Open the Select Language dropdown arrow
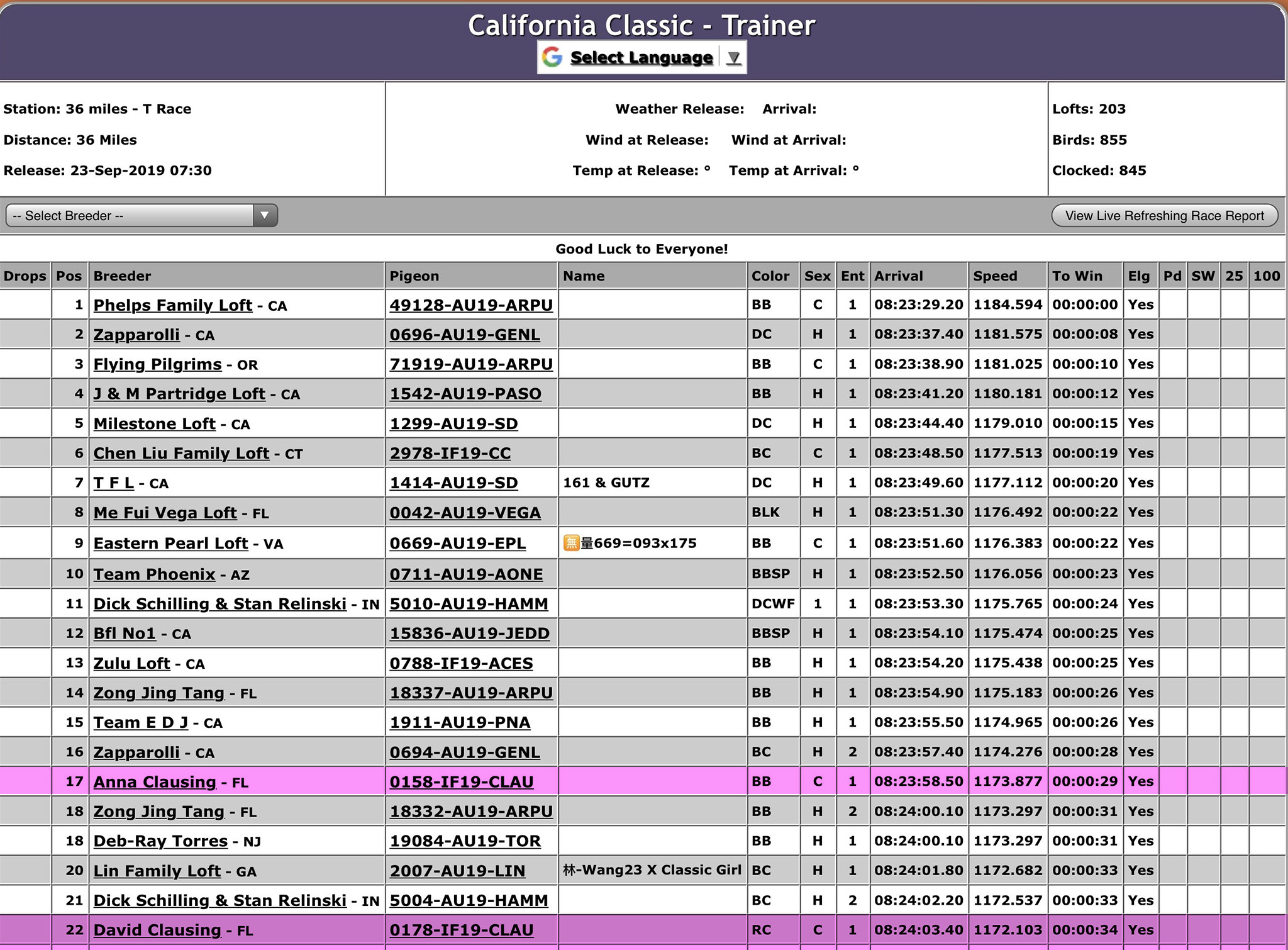 coord(733,58)
